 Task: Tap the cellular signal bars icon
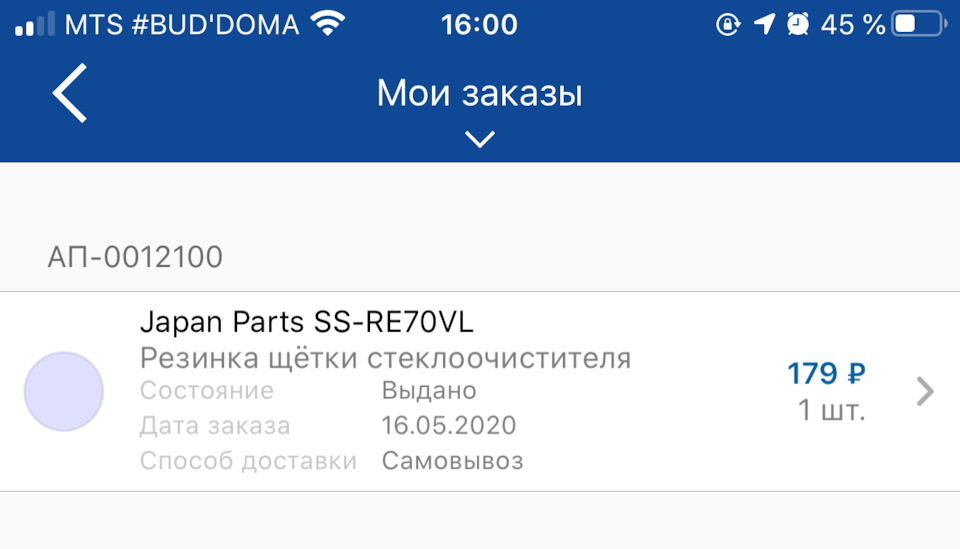[34, 24]
